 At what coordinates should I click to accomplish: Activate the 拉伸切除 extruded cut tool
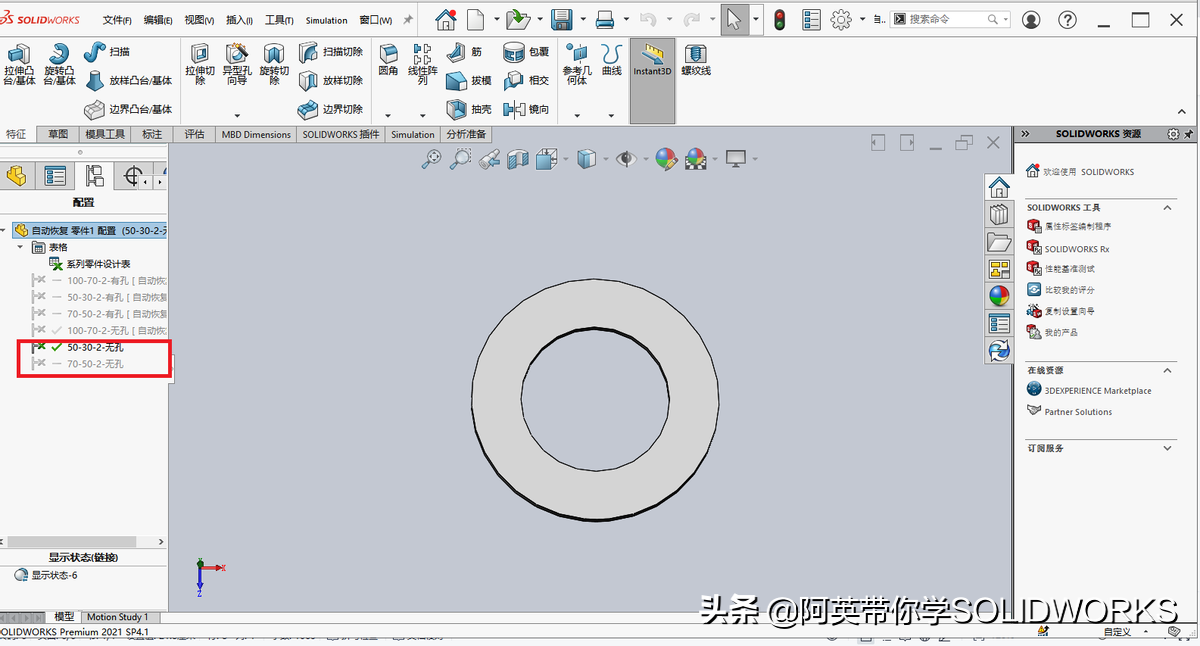pos(200,64)
